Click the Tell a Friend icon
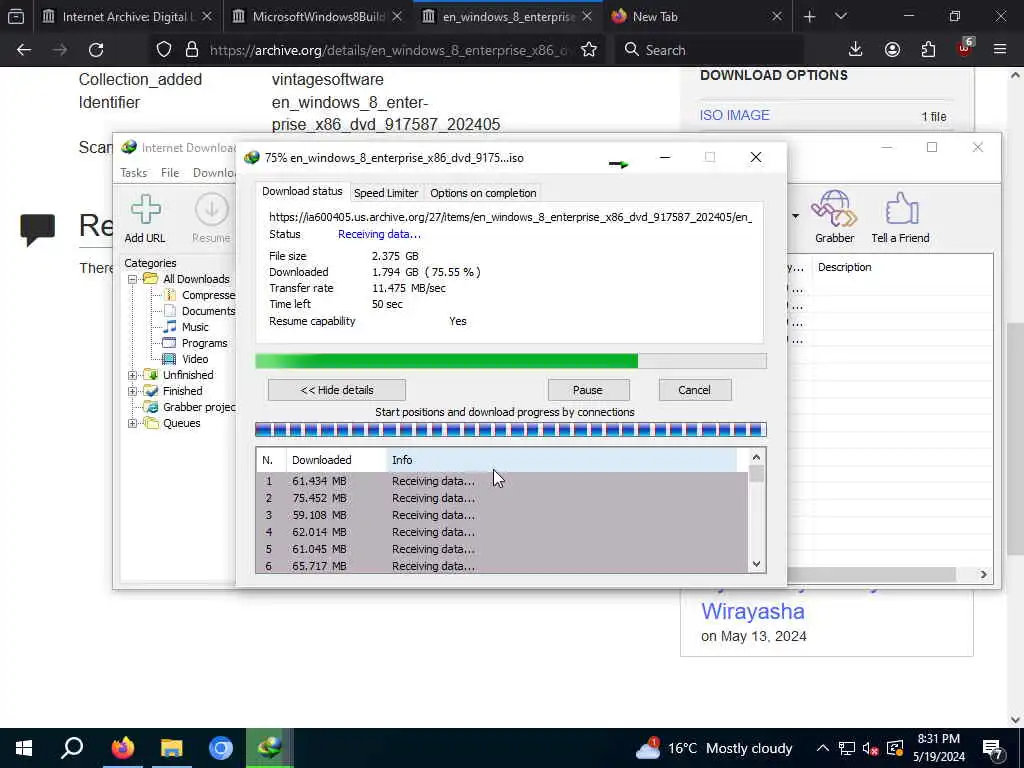Viewport: 1024px width, 768px height. tap(900, 217)
